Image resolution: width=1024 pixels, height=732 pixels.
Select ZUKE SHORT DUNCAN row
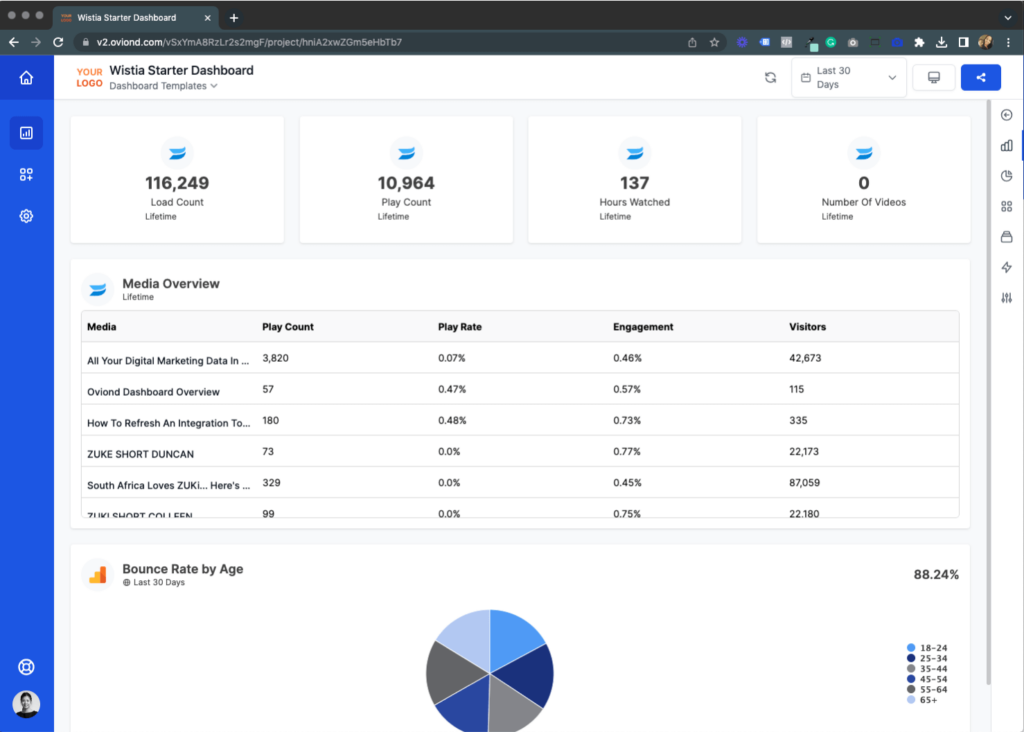pos(520,452)
